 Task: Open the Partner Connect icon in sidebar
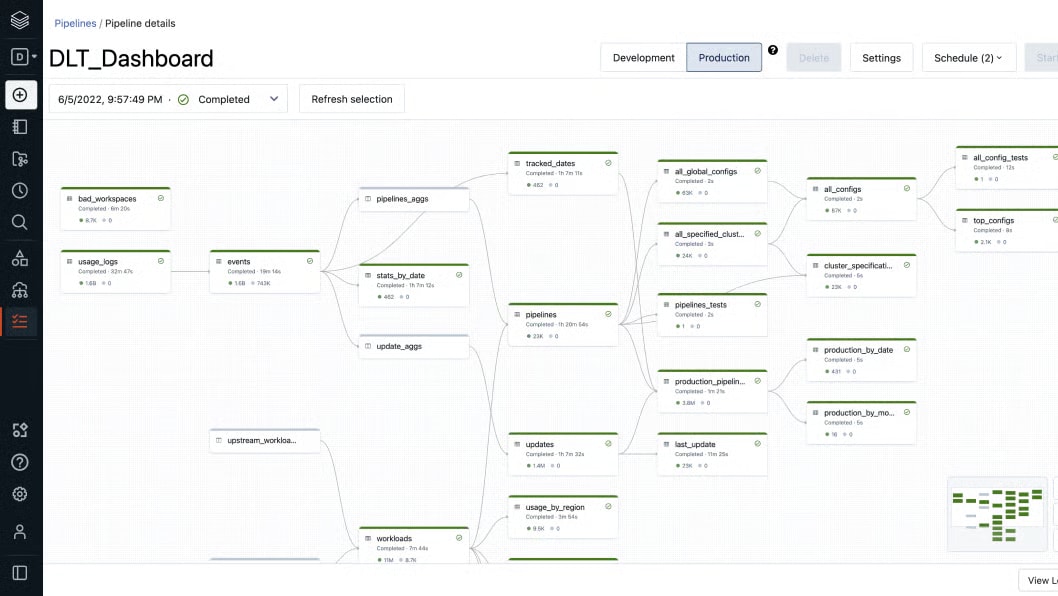pos(20,430)
